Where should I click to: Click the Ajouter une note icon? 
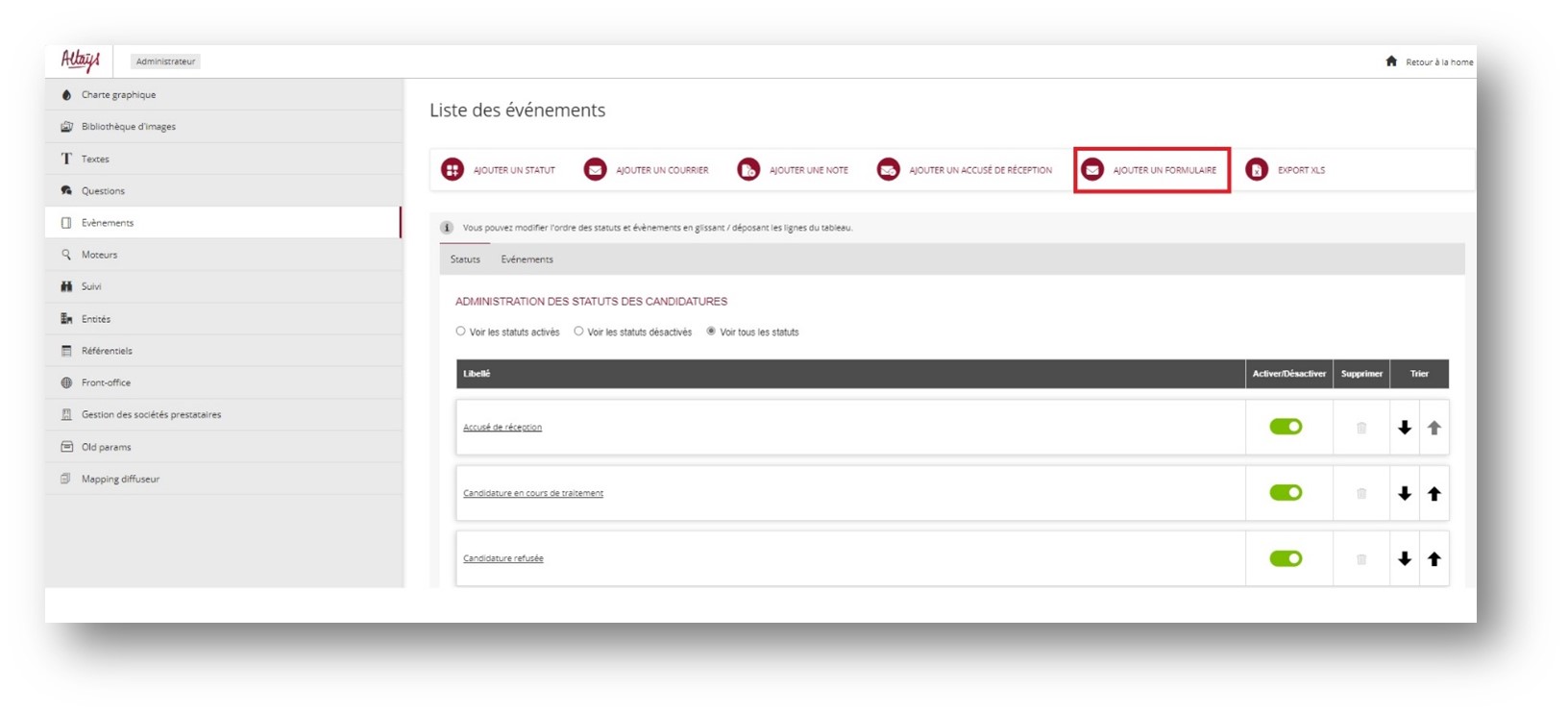click(748, 170)
